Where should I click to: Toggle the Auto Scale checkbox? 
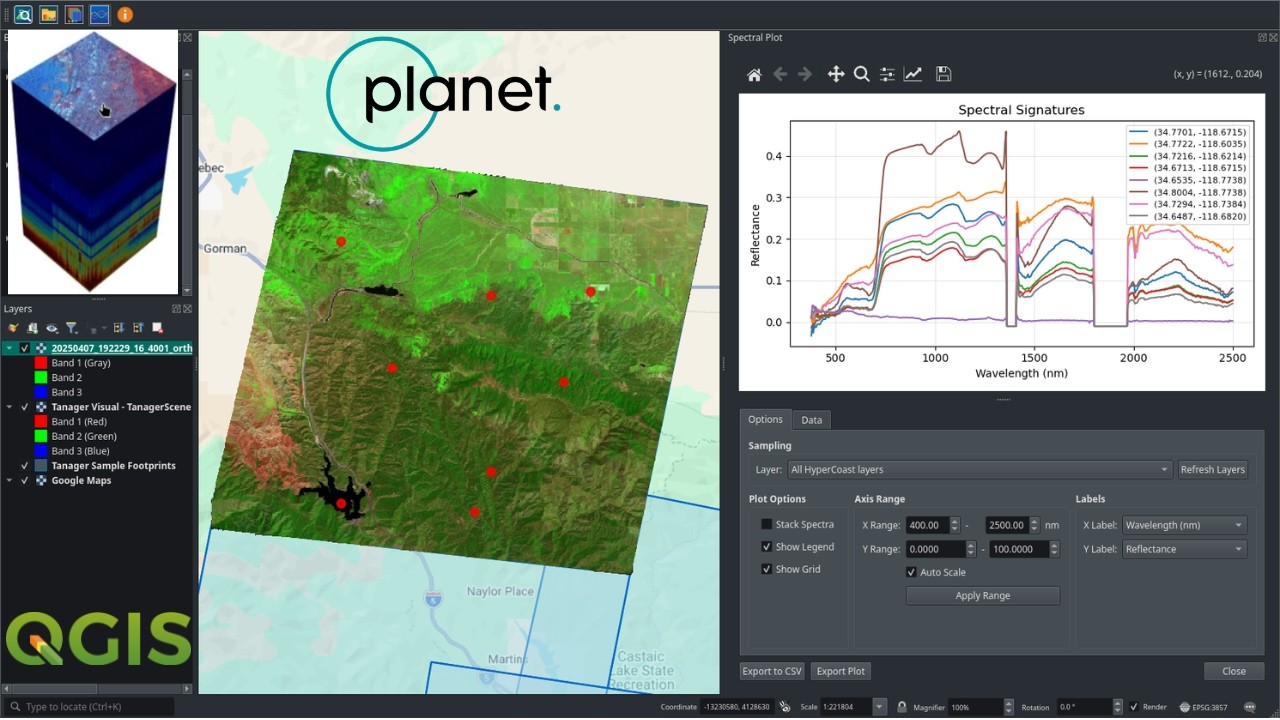pos(911,573)
